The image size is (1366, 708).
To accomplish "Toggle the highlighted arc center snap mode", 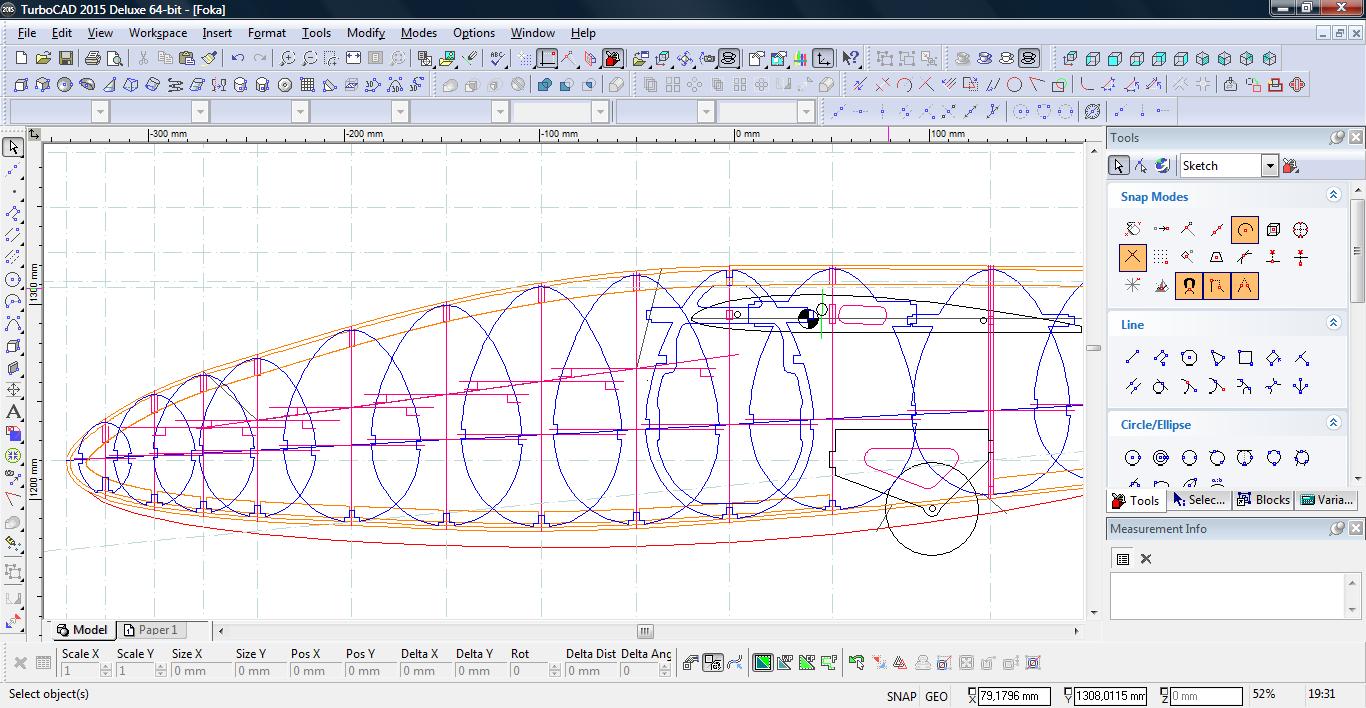I will pyautogui.click(x=1244, y=230).
